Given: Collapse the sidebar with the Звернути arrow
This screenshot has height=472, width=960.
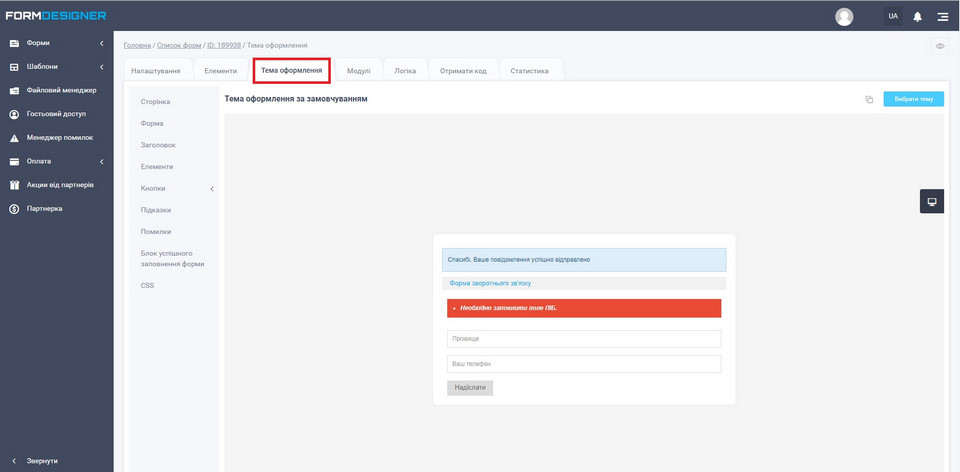Looking at the screenshot, I should pyautogui.click(x=14, y=460).
